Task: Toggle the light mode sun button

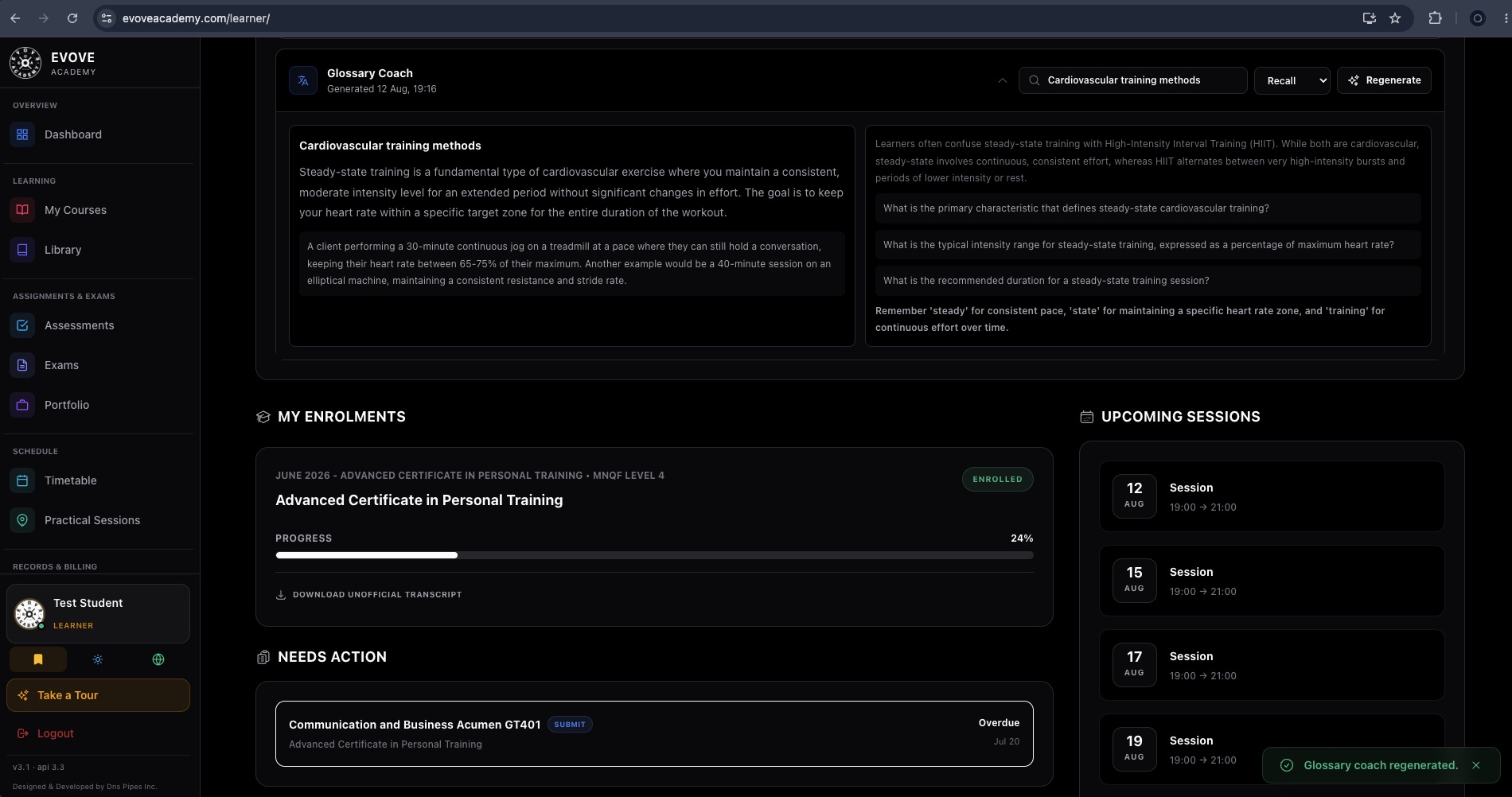Action: [x=98, y=659]
